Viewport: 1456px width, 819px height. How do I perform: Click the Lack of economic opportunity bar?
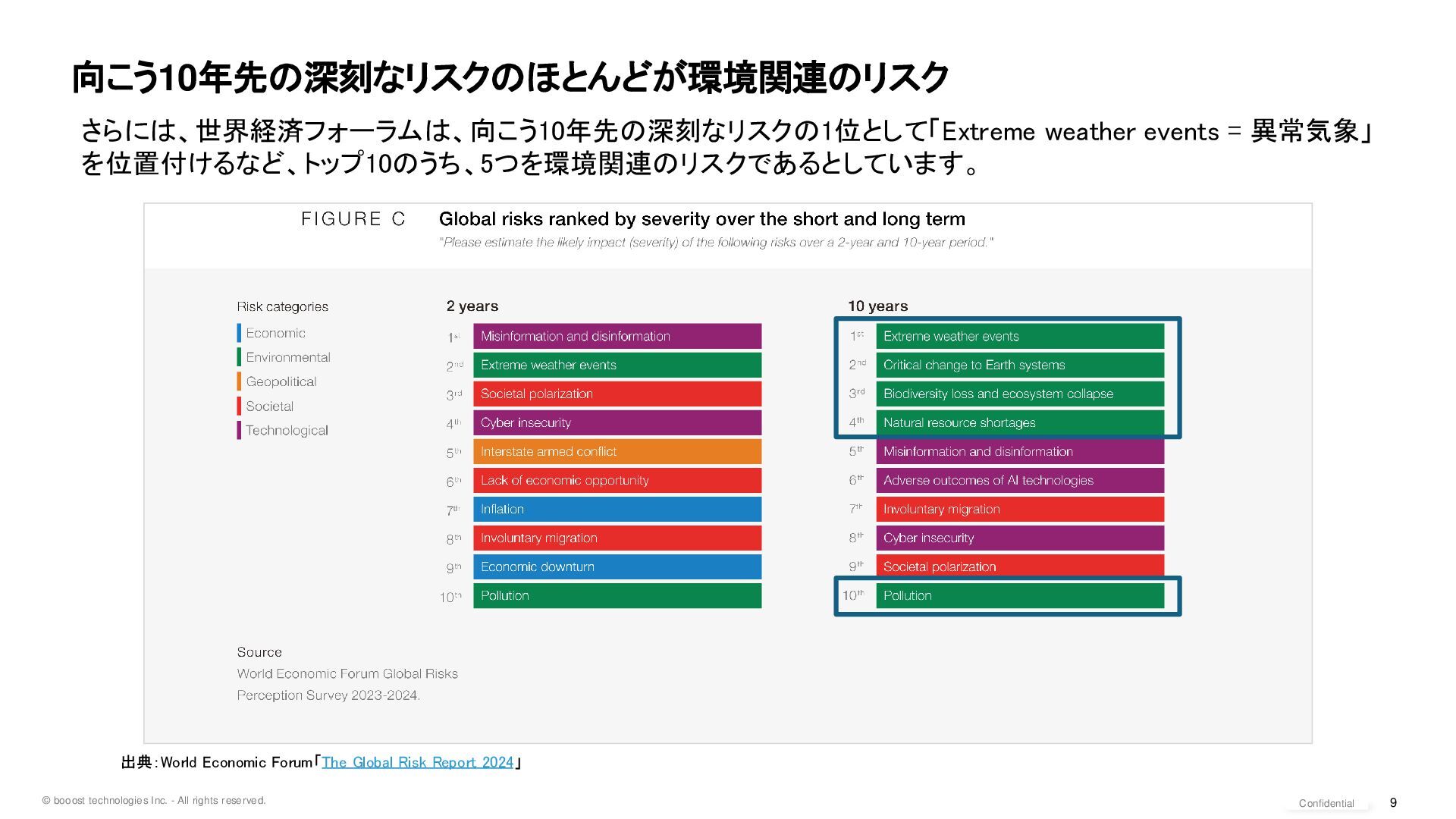(617, 480)
